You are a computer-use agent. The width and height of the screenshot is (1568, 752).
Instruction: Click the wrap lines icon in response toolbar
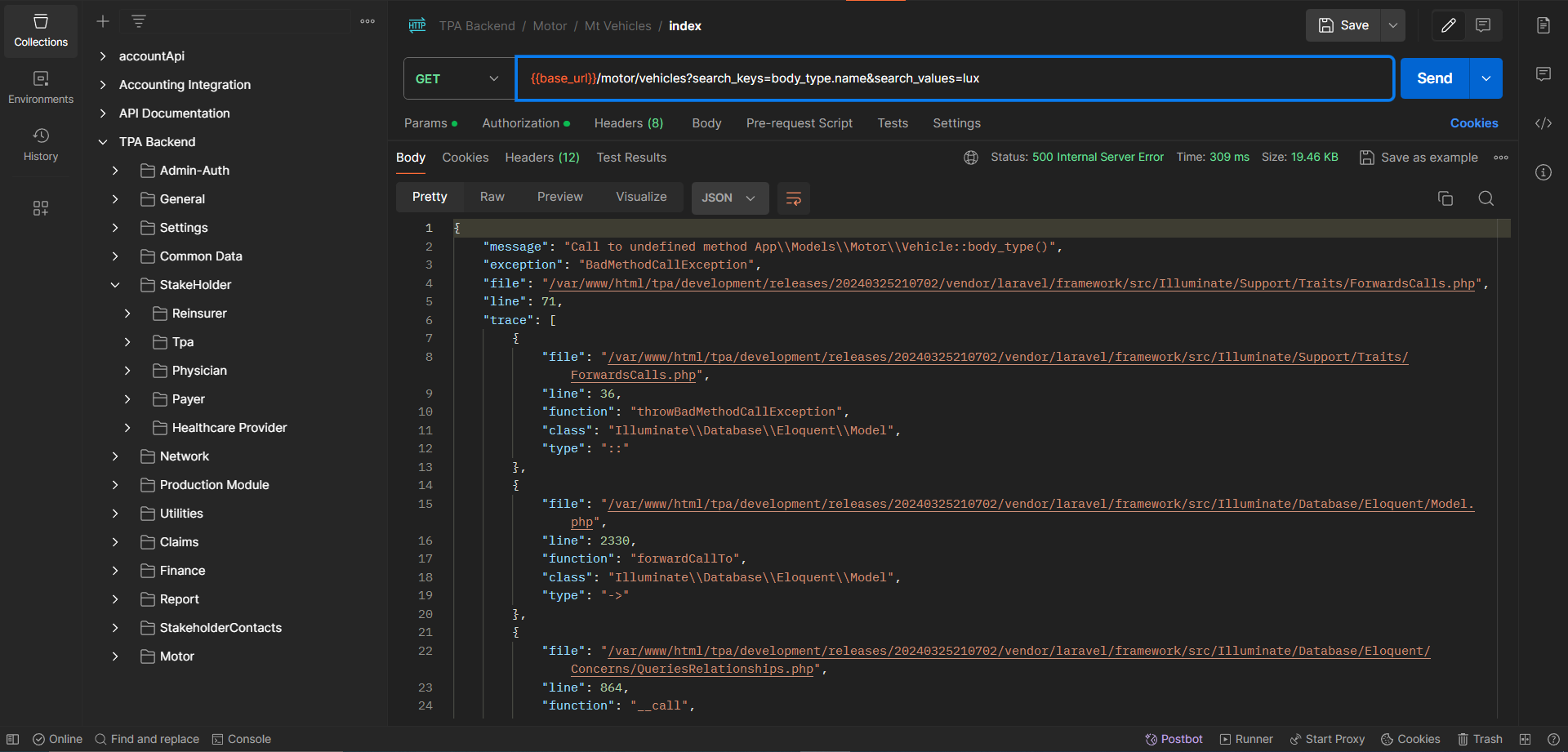(793, 198)
